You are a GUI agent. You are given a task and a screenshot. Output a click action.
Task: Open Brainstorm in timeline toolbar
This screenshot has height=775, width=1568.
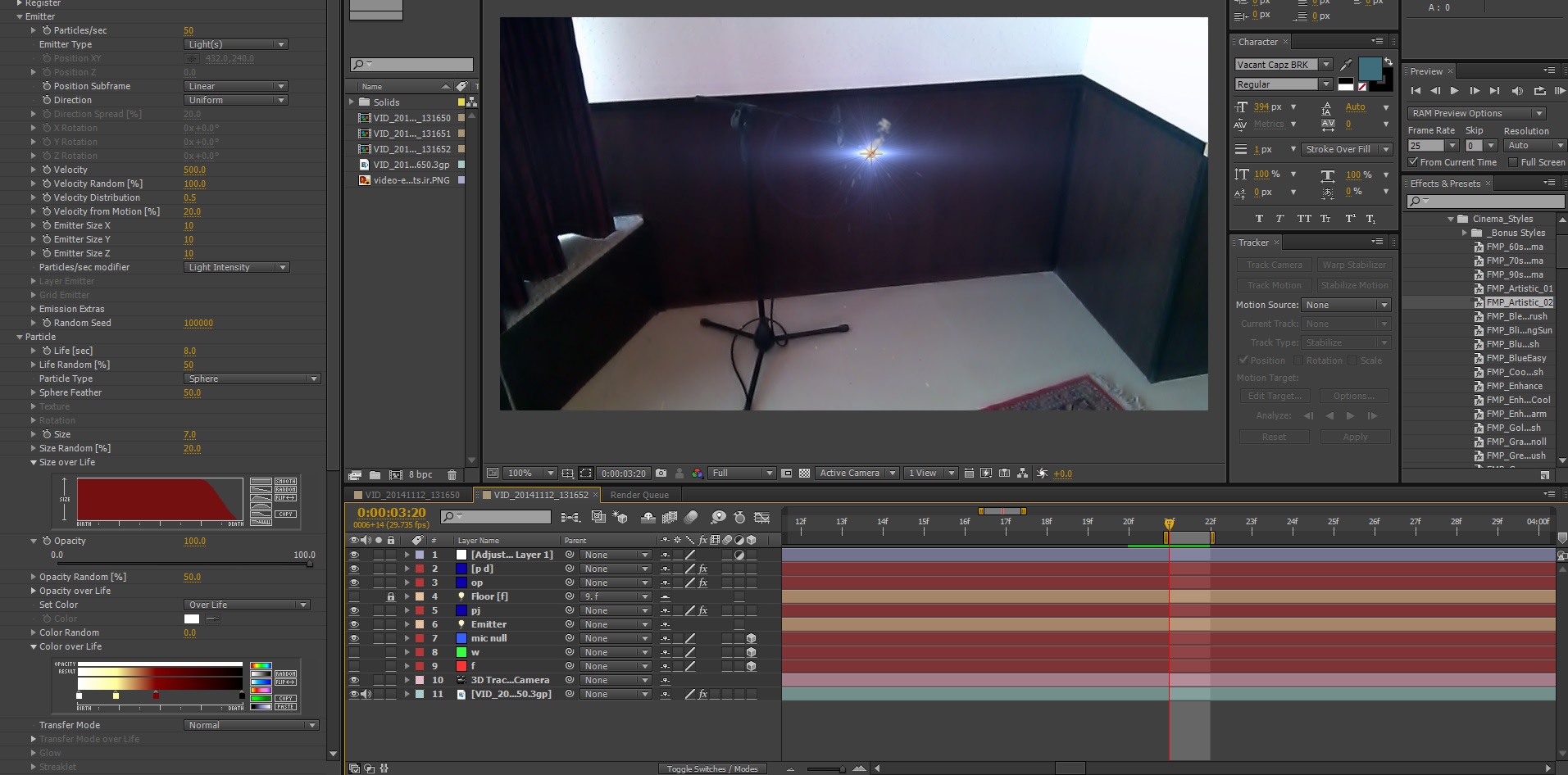(x=719, y=517)
